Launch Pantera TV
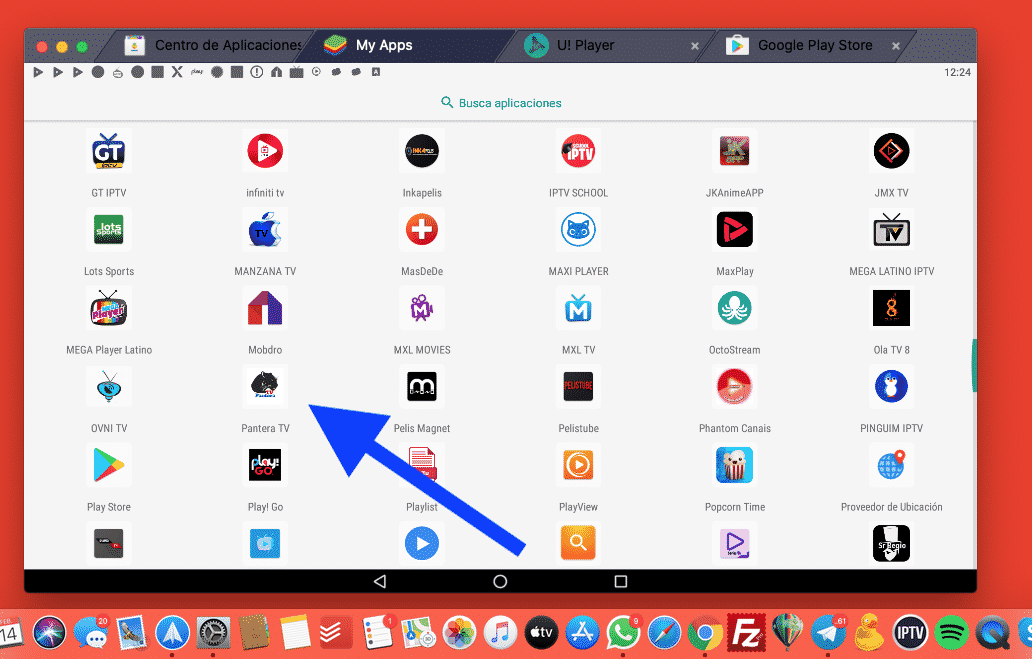This screenshot has height=659, width=1032. pos(265,387)
